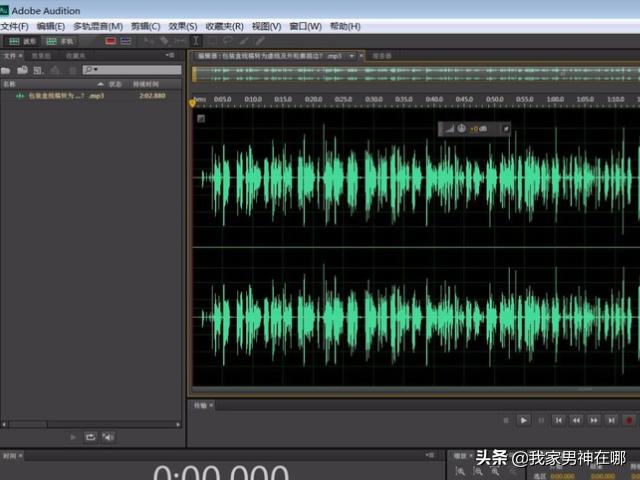Click the Play button in transport

click(x=523, y=420)
